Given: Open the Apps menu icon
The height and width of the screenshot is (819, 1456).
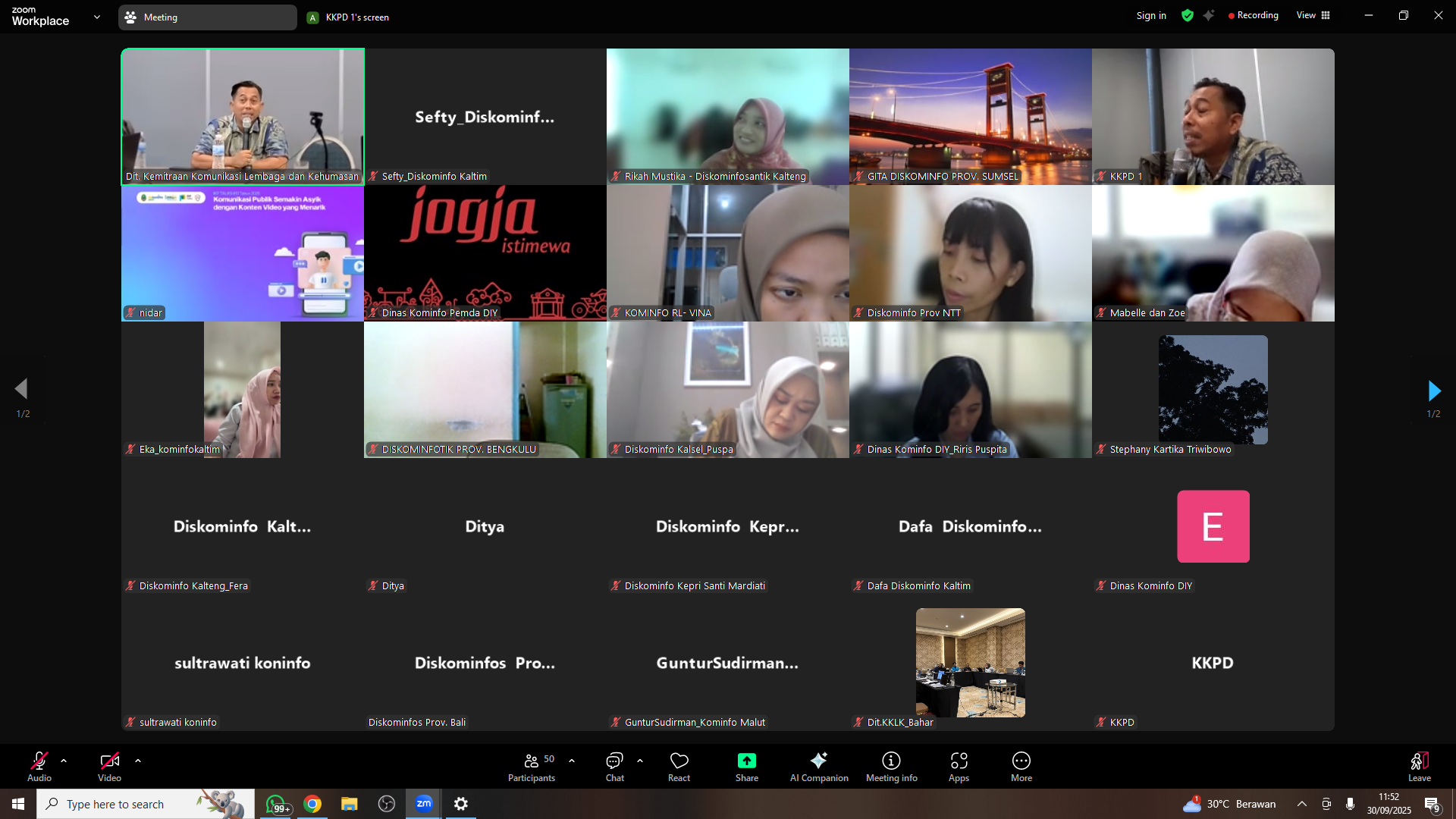Looking at the screenshot, I should point(959,761).
